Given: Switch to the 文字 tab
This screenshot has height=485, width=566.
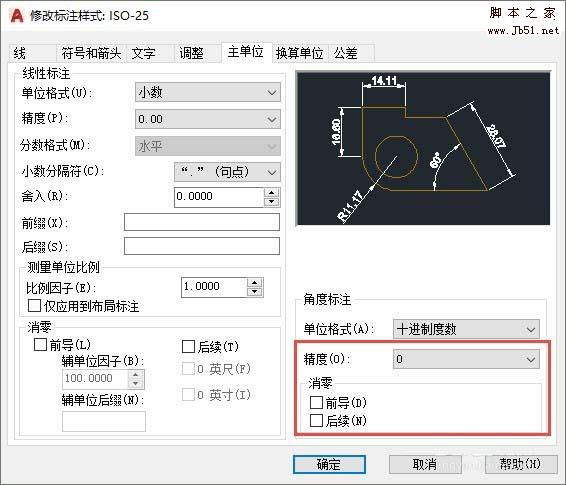Looking at the screenshot, I should tap(150, 53).
